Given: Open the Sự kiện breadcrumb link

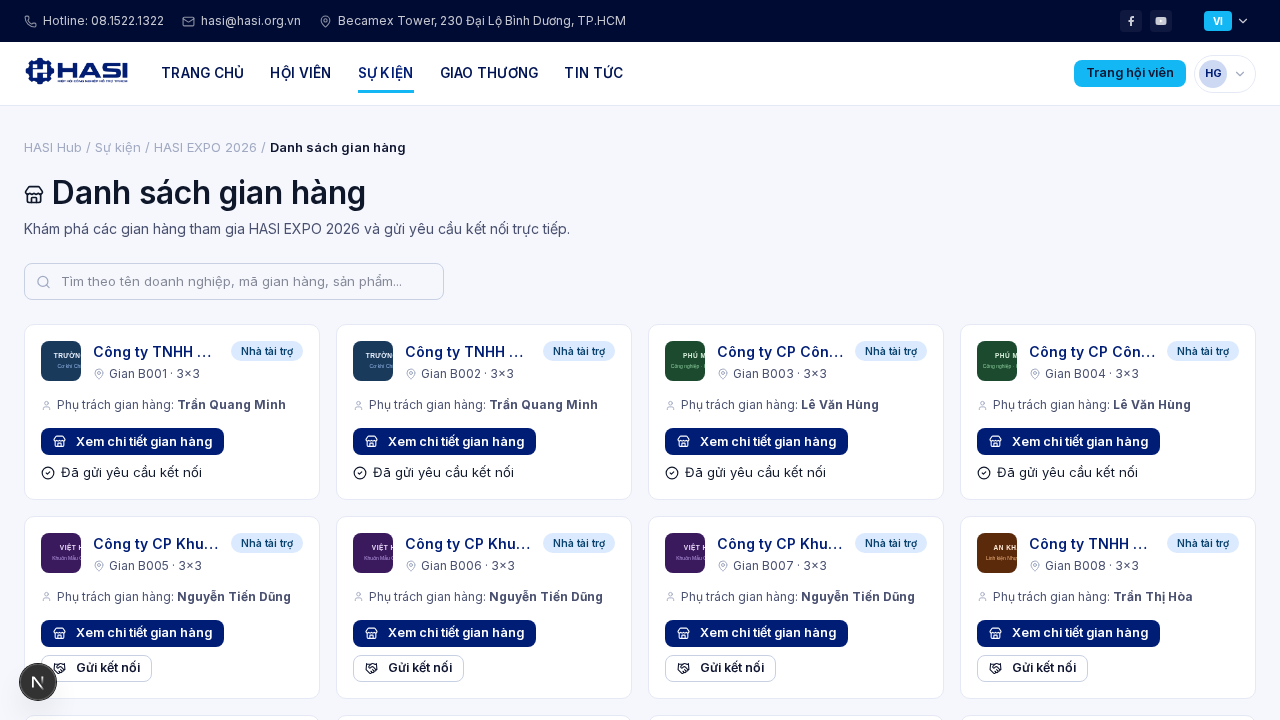Looking at the screenshot, I should coord(118,147).
